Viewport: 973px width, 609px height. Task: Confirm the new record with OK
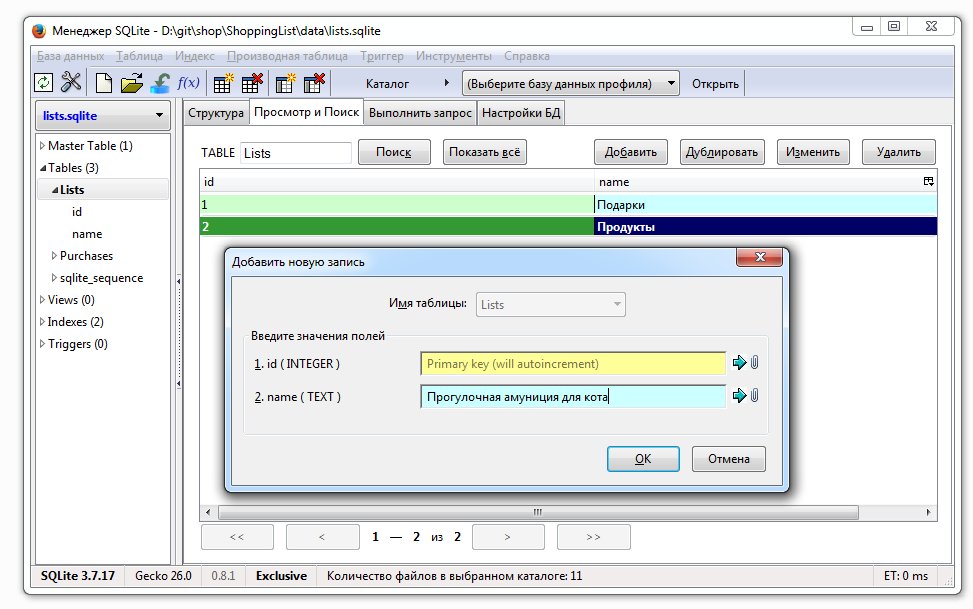pyautogui.click(x=643, y=459)
